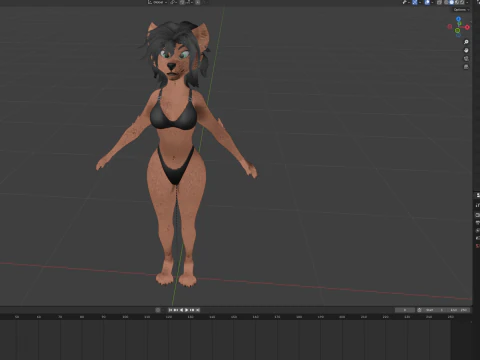Jump to timeline start frame
This screenshot has height=360, width=480.
[x=170, y=310]
